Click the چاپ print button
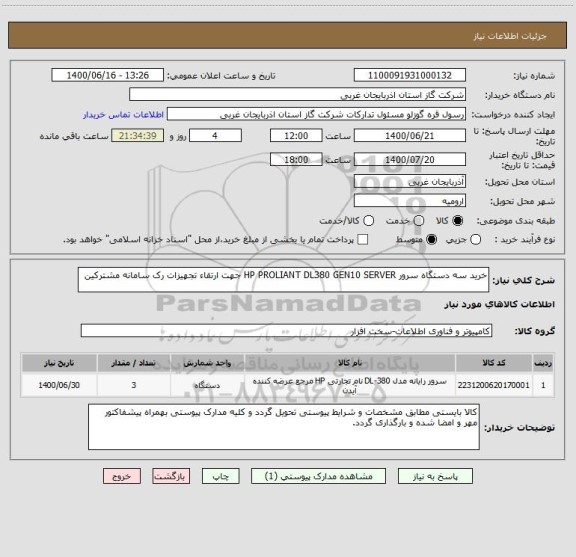 point(220,476)
